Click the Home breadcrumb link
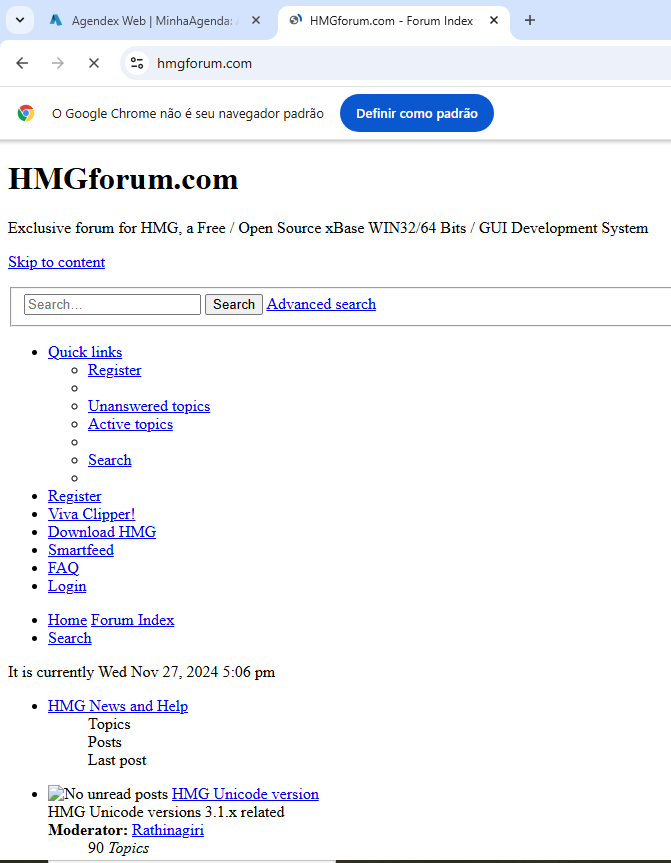 pyautogui.click(x=67, y=620)
